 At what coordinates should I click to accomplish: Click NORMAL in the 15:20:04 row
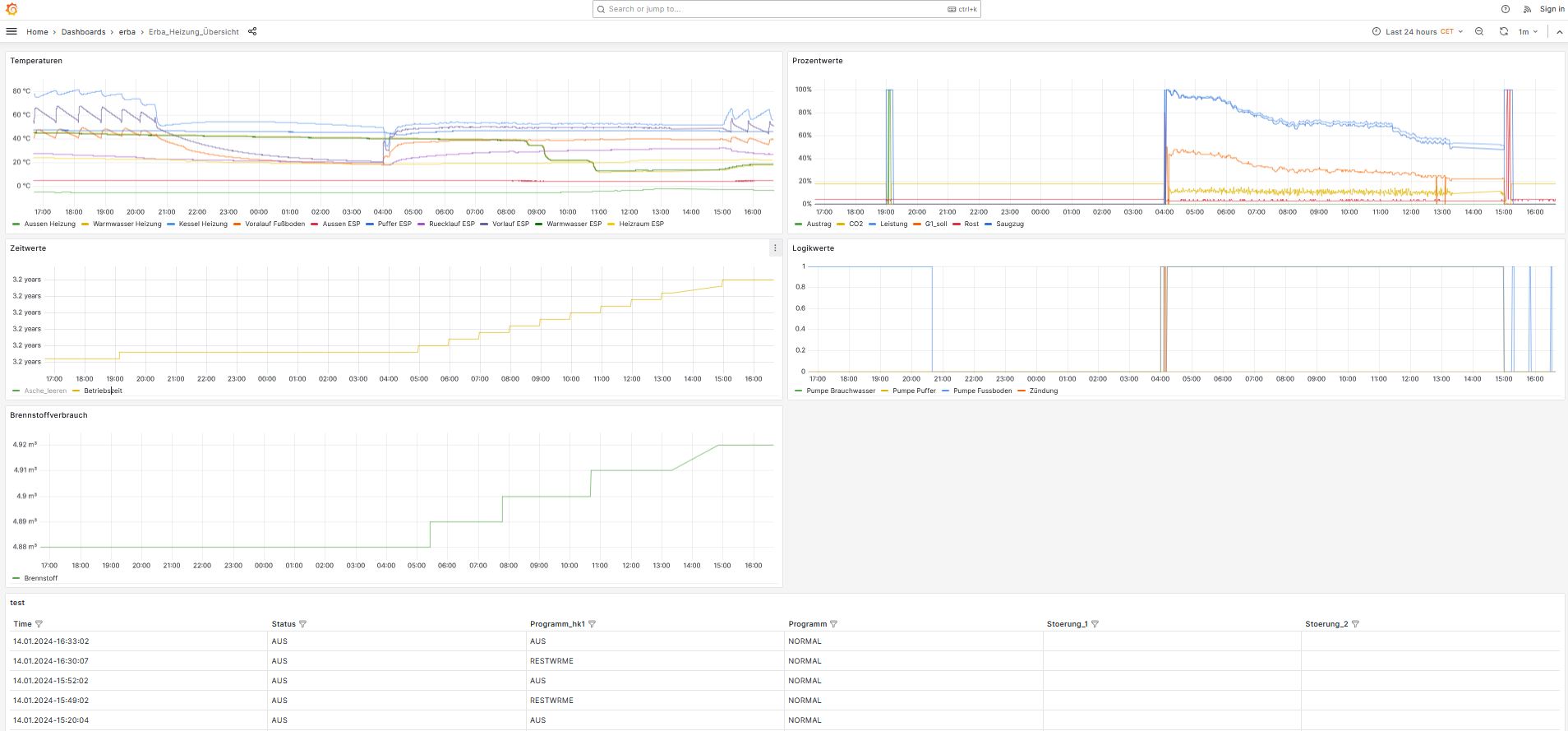[x=805, y=720]
